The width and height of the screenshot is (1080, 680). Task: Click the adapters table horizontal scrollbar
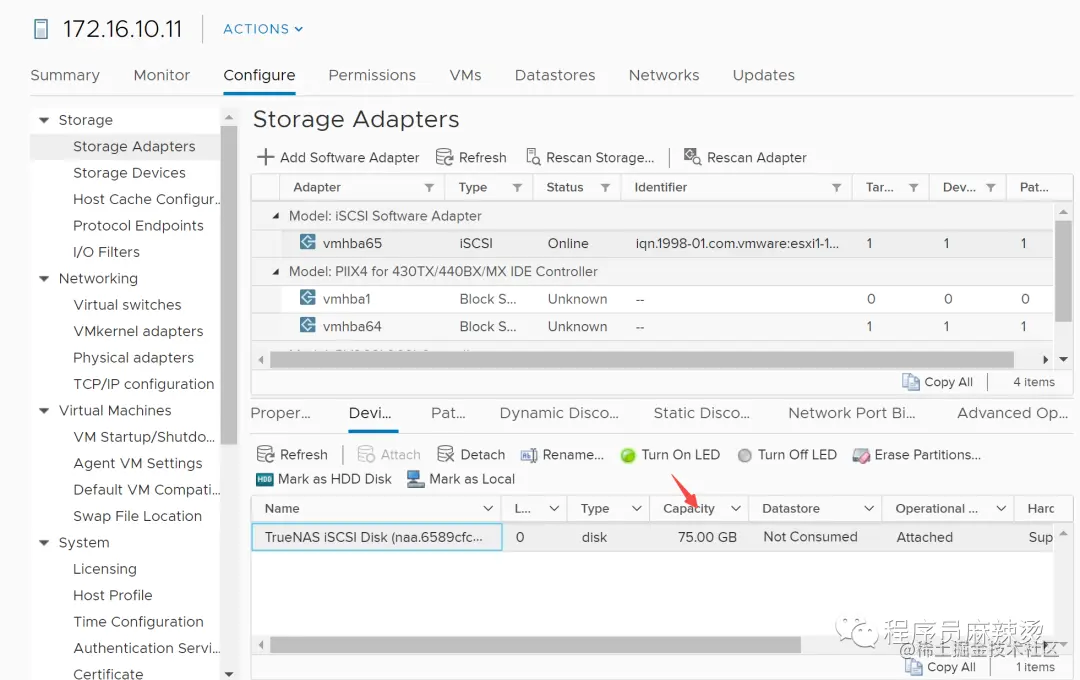pyautogui.click(x=642, y=359)
